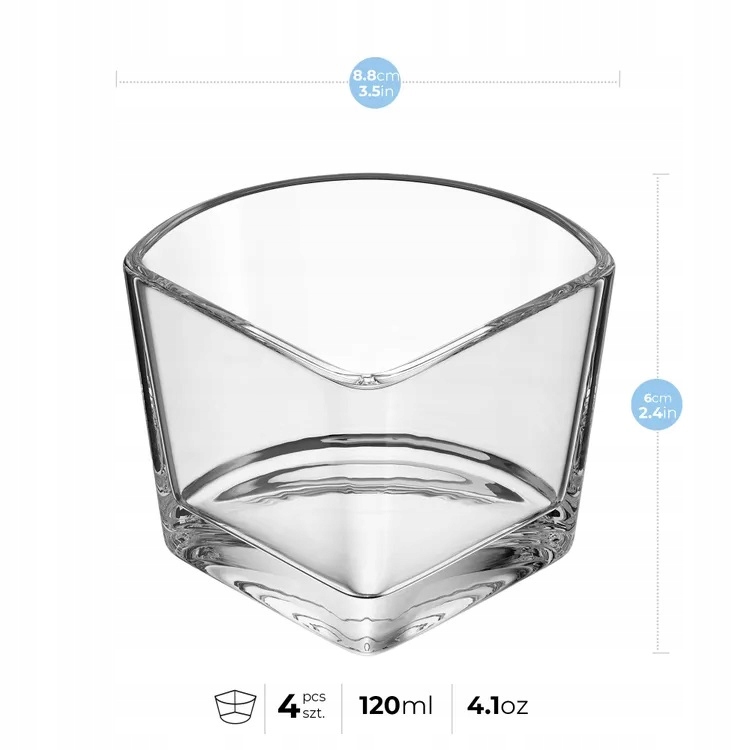Click the horizontal dotted width line
Screen dimensions: 750x750
[368, 82]
